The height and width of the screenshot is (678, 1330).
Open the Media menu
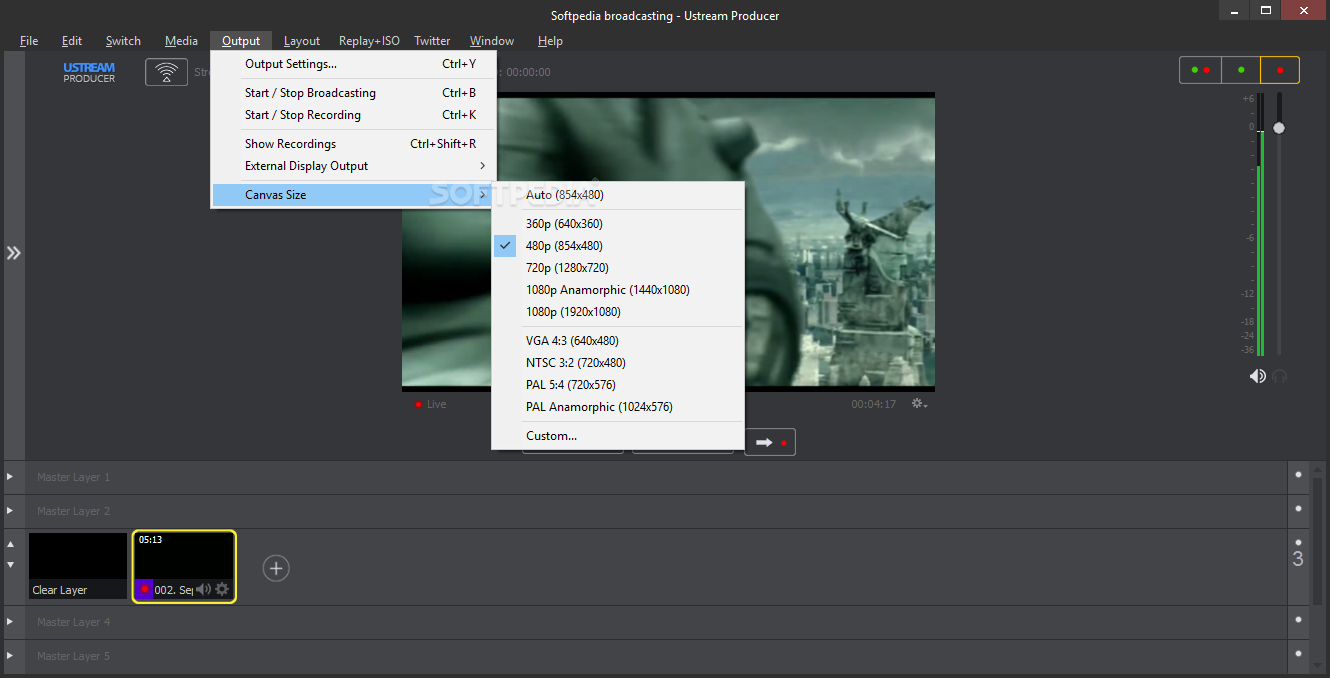(181, 41)
